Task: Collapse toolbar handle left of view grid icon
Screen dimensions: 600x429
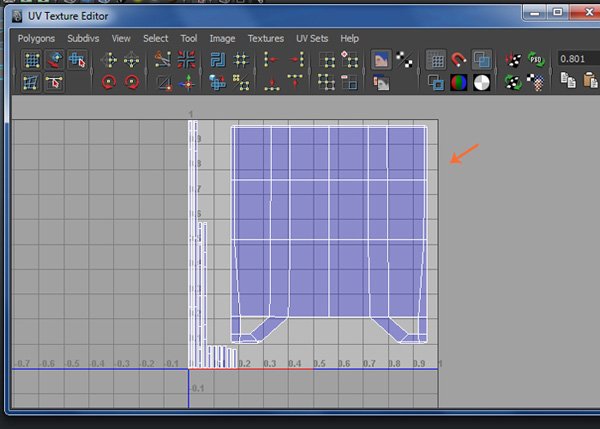Action: click(x=419, y=71)
